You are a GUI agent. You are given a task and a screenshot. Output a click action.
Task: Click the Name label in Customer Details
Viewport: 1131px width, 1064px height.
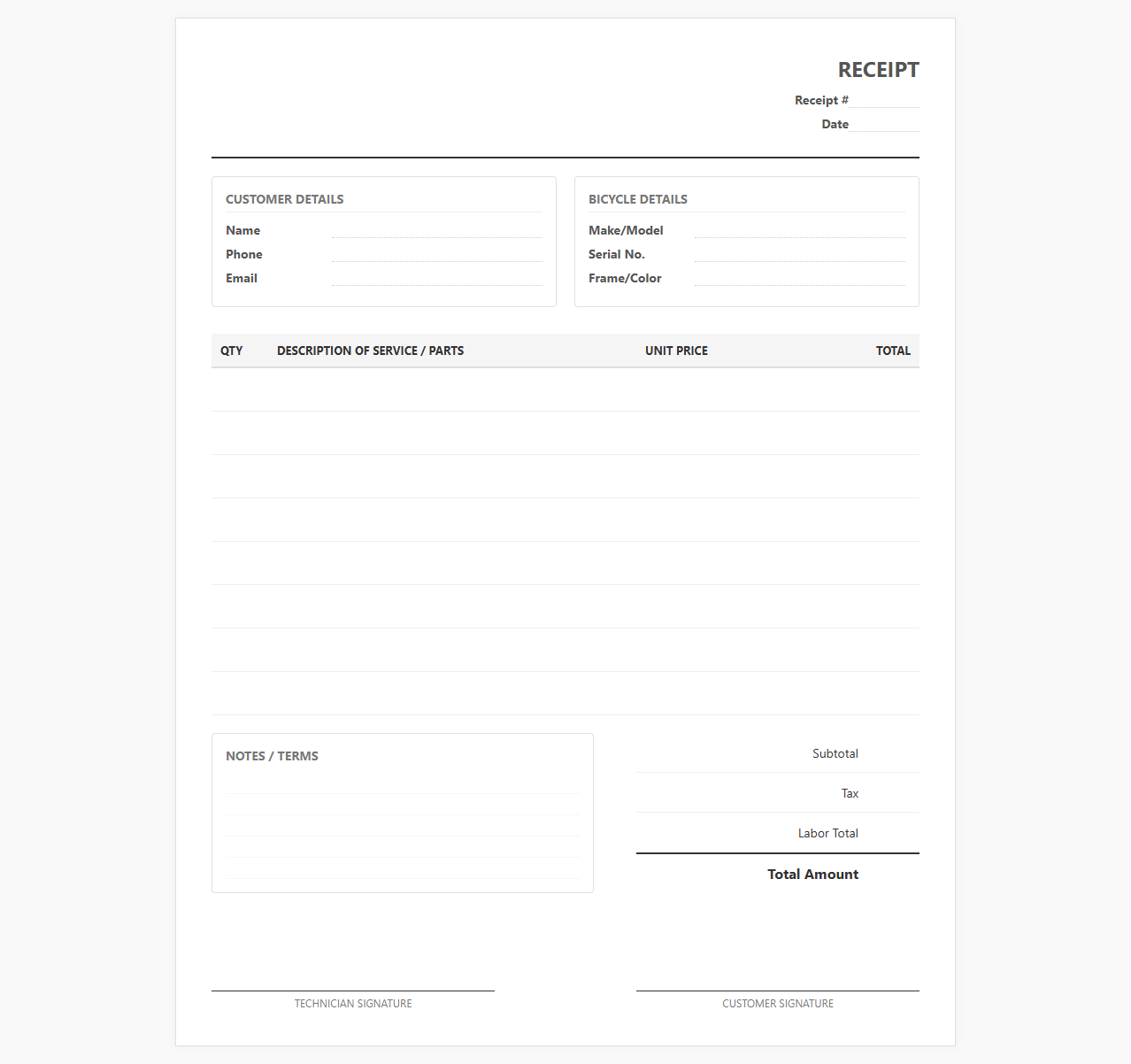point(242,230)
